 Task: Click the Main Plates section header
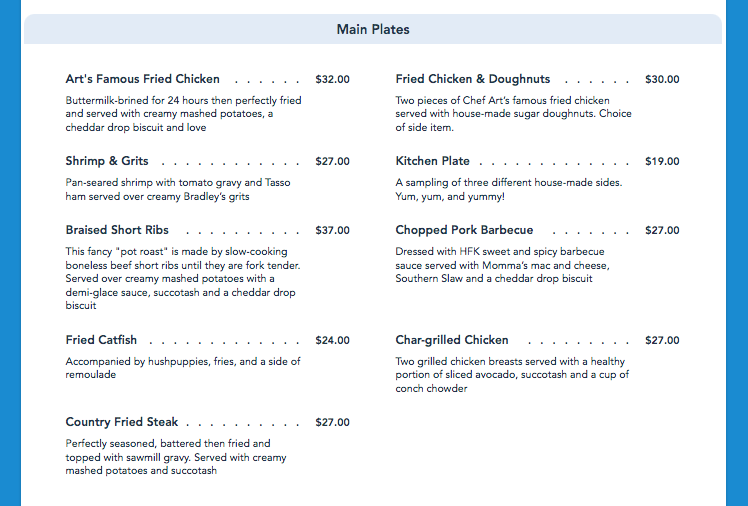coord(373,29)
